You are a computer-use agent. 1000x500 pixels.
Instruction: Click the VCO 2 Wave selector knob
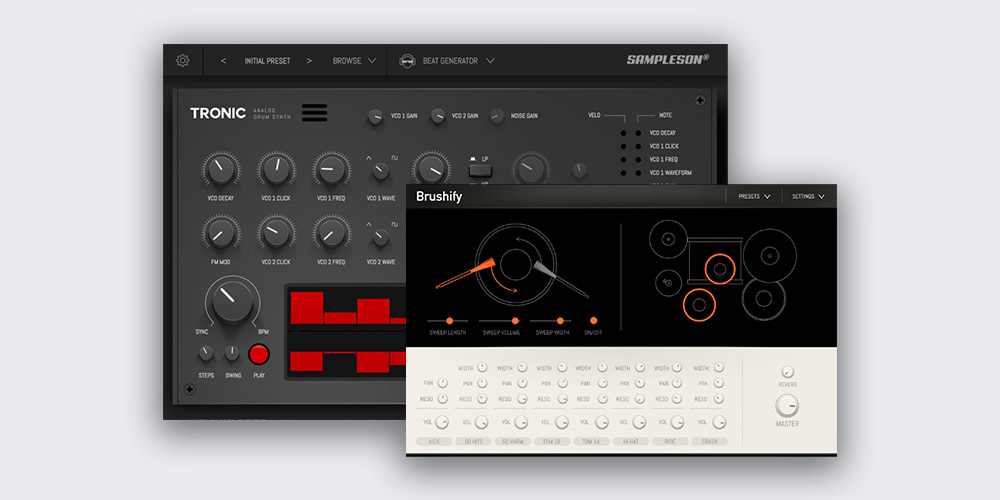tap(381, 237)
